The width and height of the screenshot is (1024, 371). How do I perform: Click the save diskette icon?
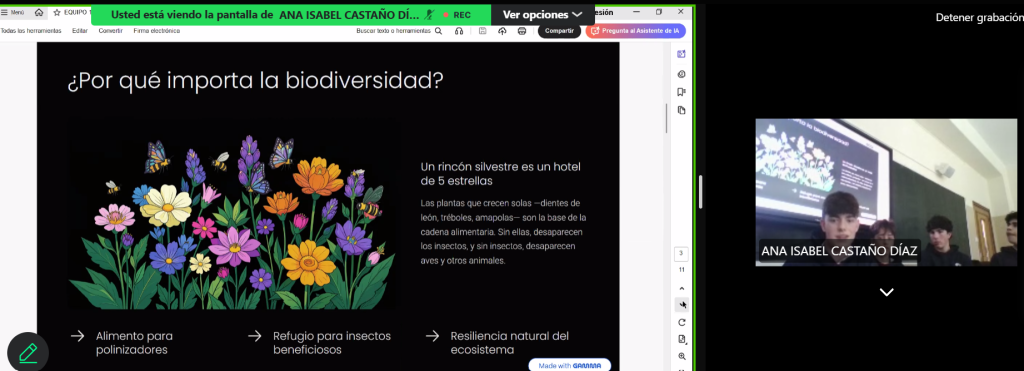pyautogui.click(x=483, y=31)
